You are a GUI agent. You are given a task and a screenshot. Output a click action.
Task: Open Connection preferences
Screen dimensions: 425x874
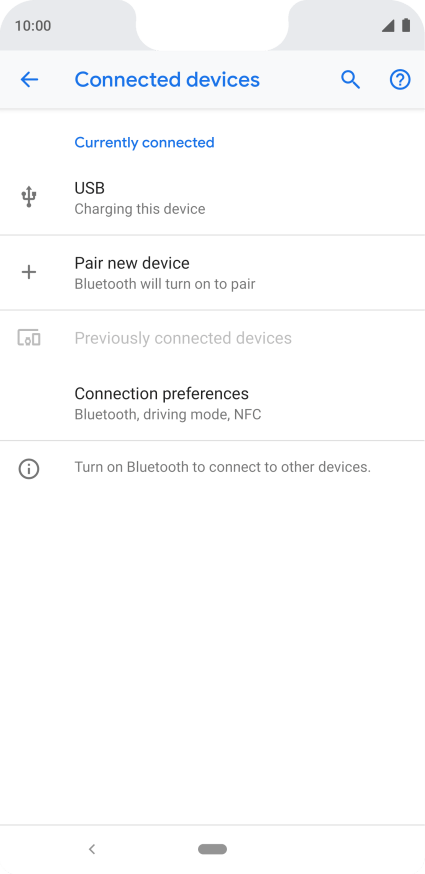click(x=212, y=403)
